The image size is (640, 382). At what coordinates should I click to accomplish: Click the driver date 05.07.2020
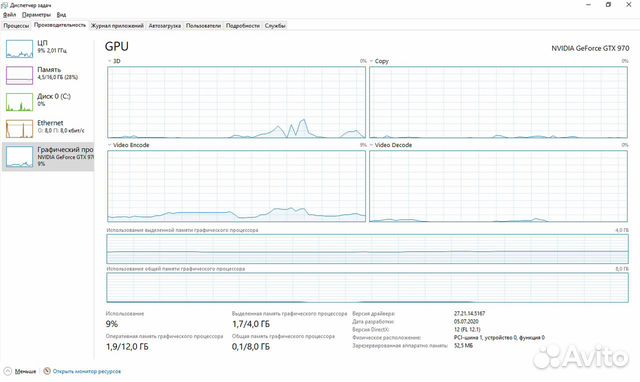click(x=466, y=322)
